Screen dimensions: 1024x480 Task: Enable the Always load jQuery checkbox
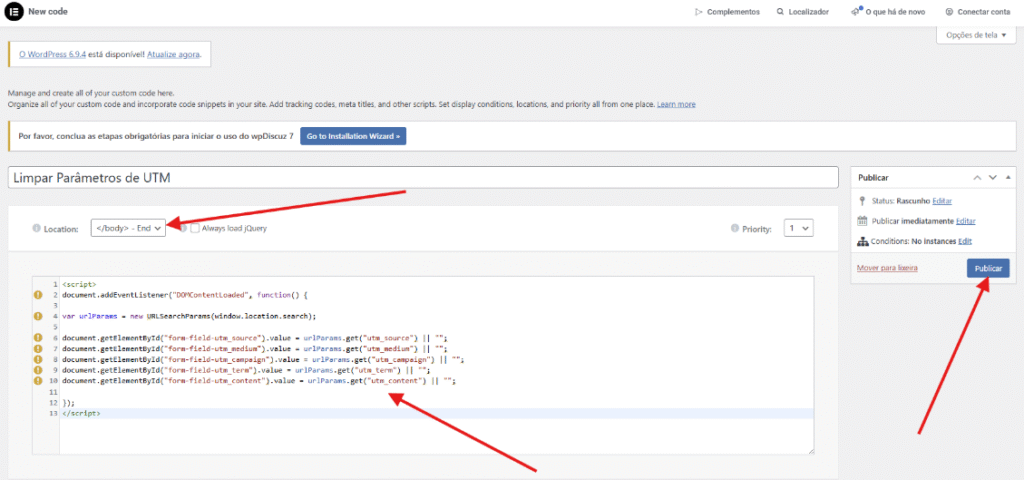(195, 228)
